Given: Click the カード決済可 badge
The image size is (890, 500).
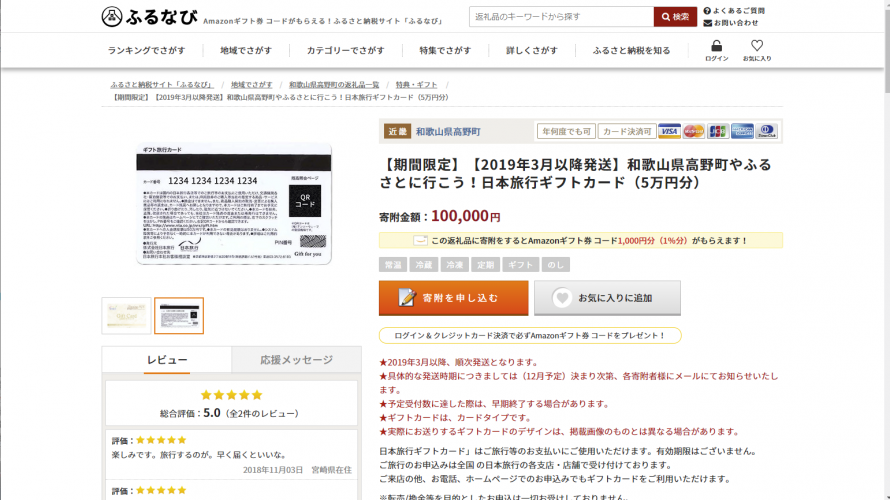Looking at the screenshot, I should point(627,131).
